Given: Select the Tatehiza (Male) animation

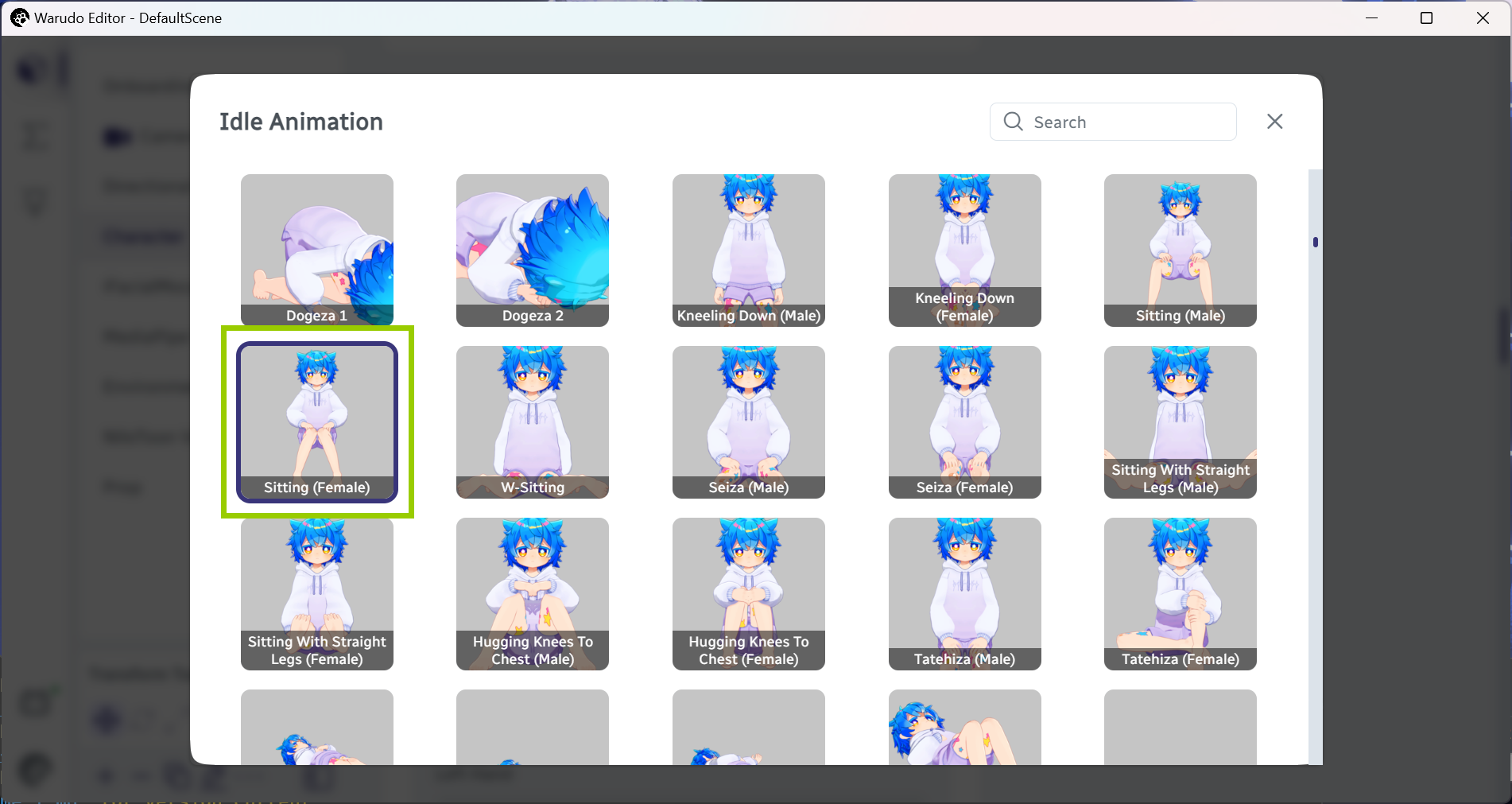Looking at the screenshot, I should coord(964,594).
